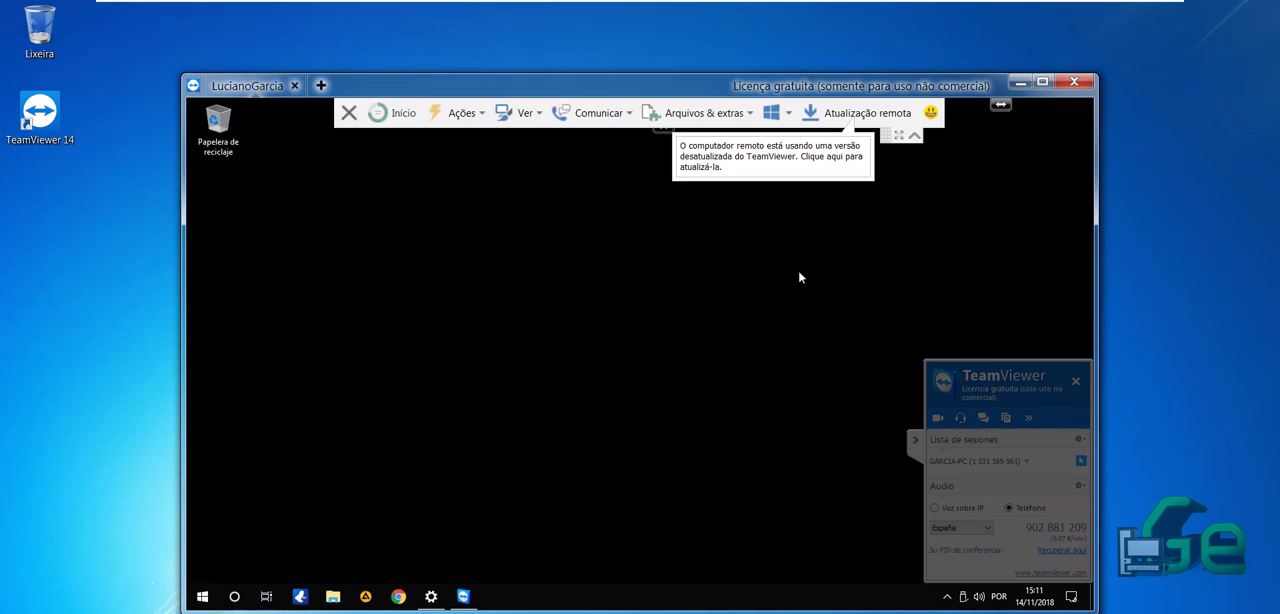This screenshot has width=1280, height=614.
Task: Click Atualização remota in the toolbar
Action: (x=857, y=113)
